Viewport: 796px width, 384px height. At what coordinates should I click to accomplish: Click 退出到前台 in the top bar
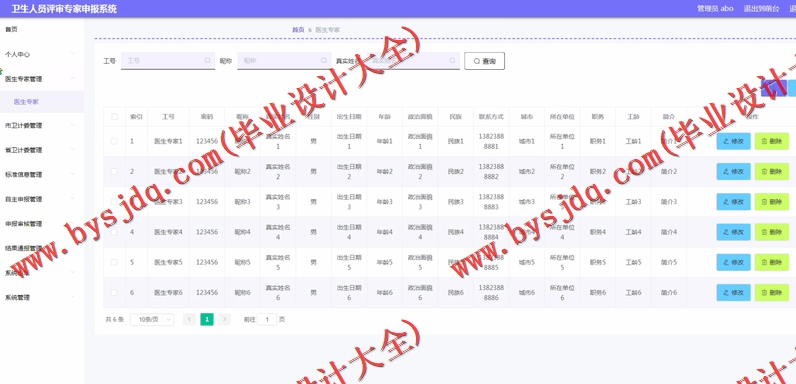761,9
